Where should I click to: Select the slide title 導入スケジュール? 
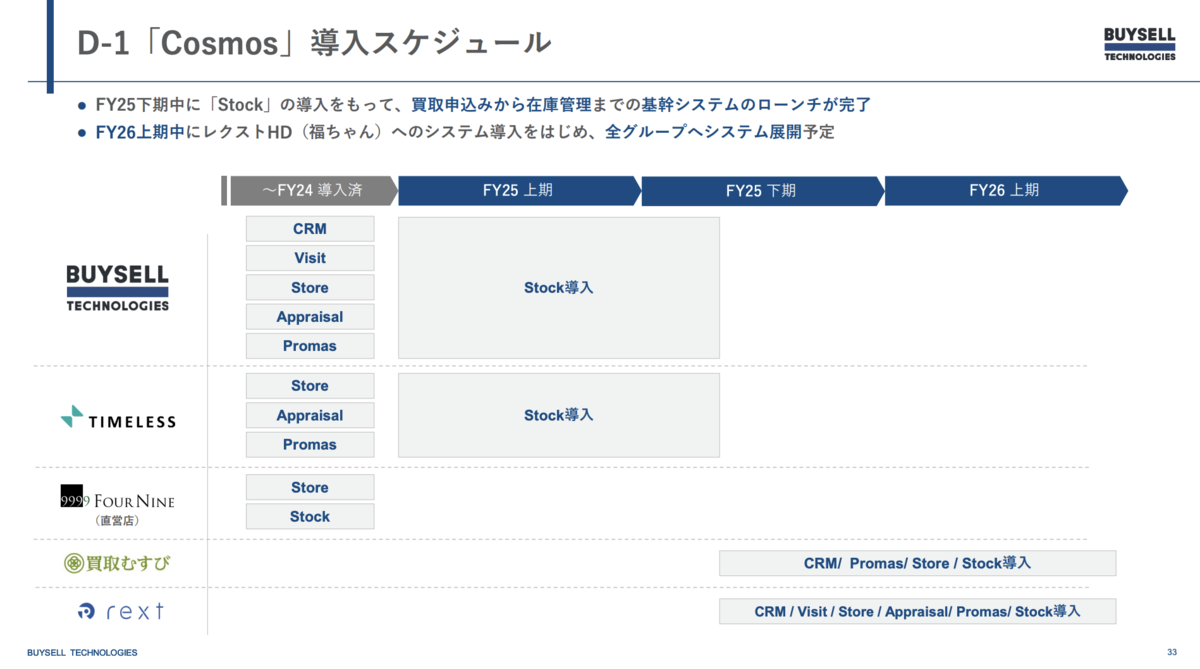431,43
